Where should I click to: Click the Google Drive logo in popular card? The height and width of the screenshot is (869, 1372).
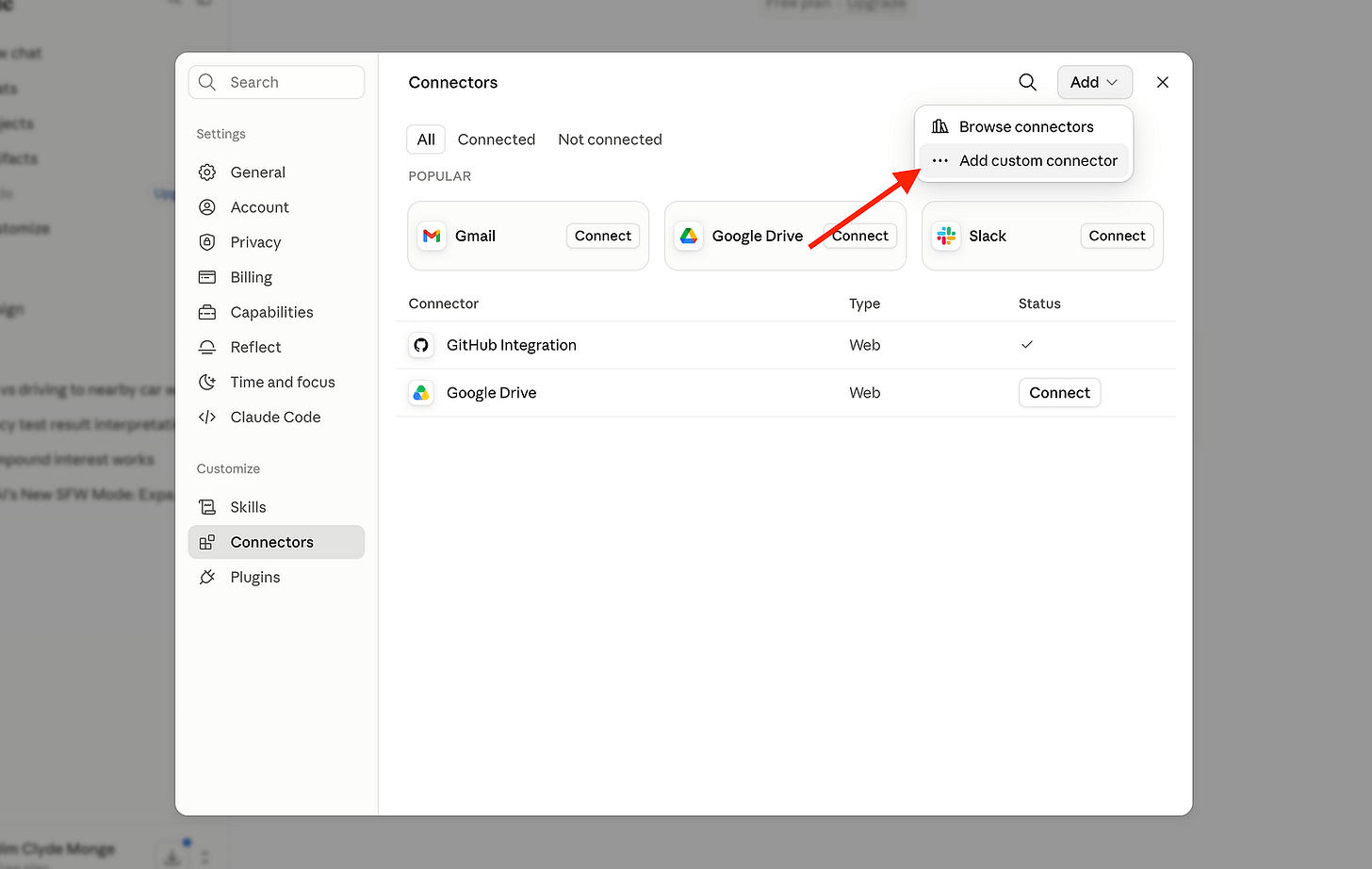(x=689, y=236)
